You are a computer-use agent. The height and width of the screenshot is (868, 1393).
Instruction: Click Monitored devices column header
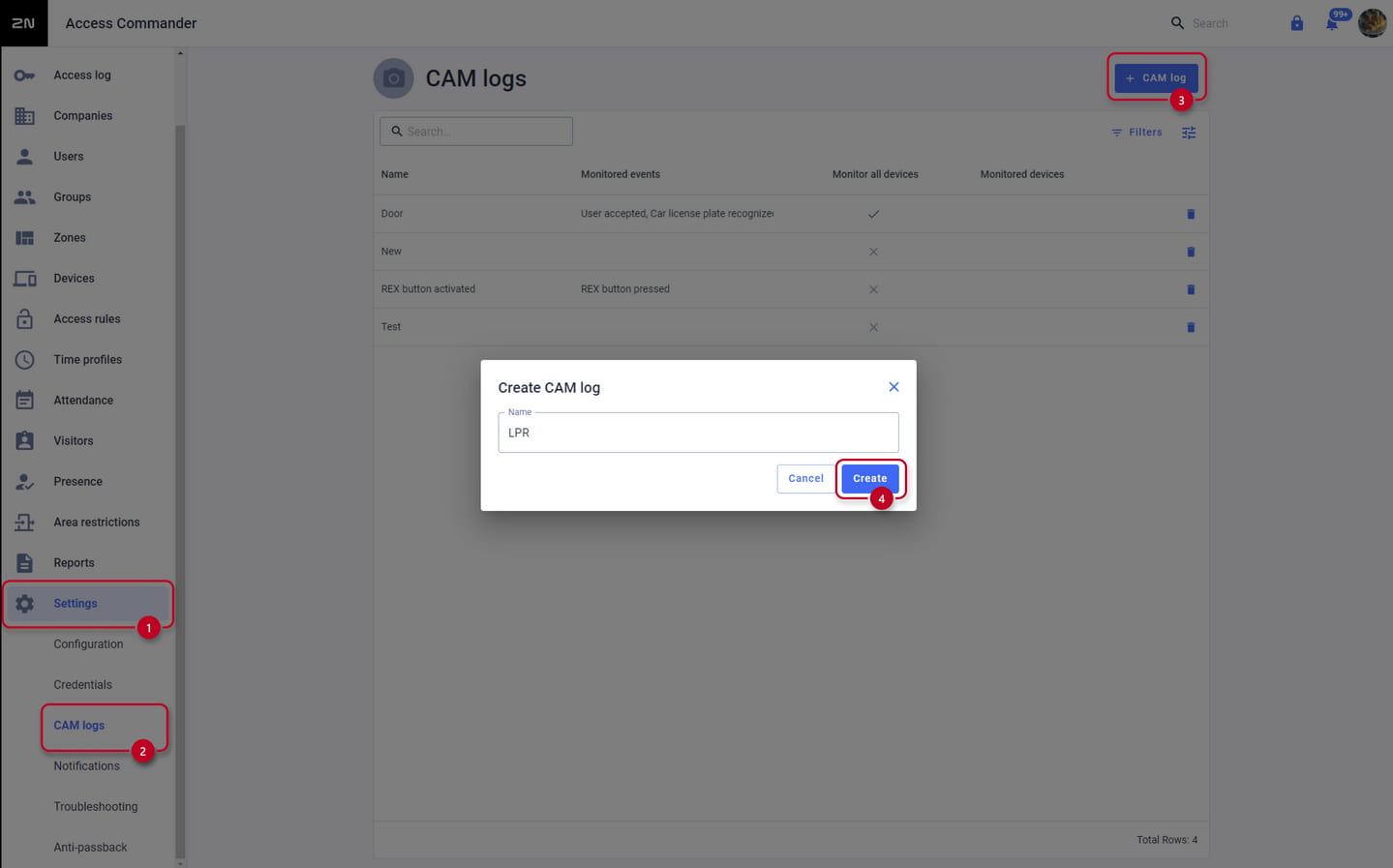[x=1022, y=174]
